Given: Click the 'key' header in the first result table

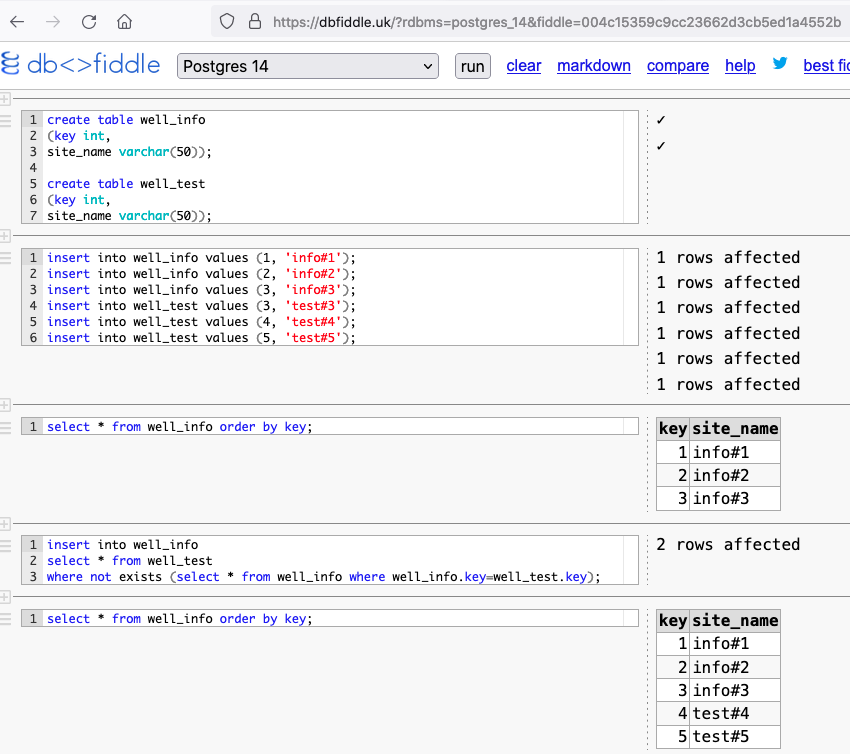Looking at the screenshot, I should pos(673,429).
